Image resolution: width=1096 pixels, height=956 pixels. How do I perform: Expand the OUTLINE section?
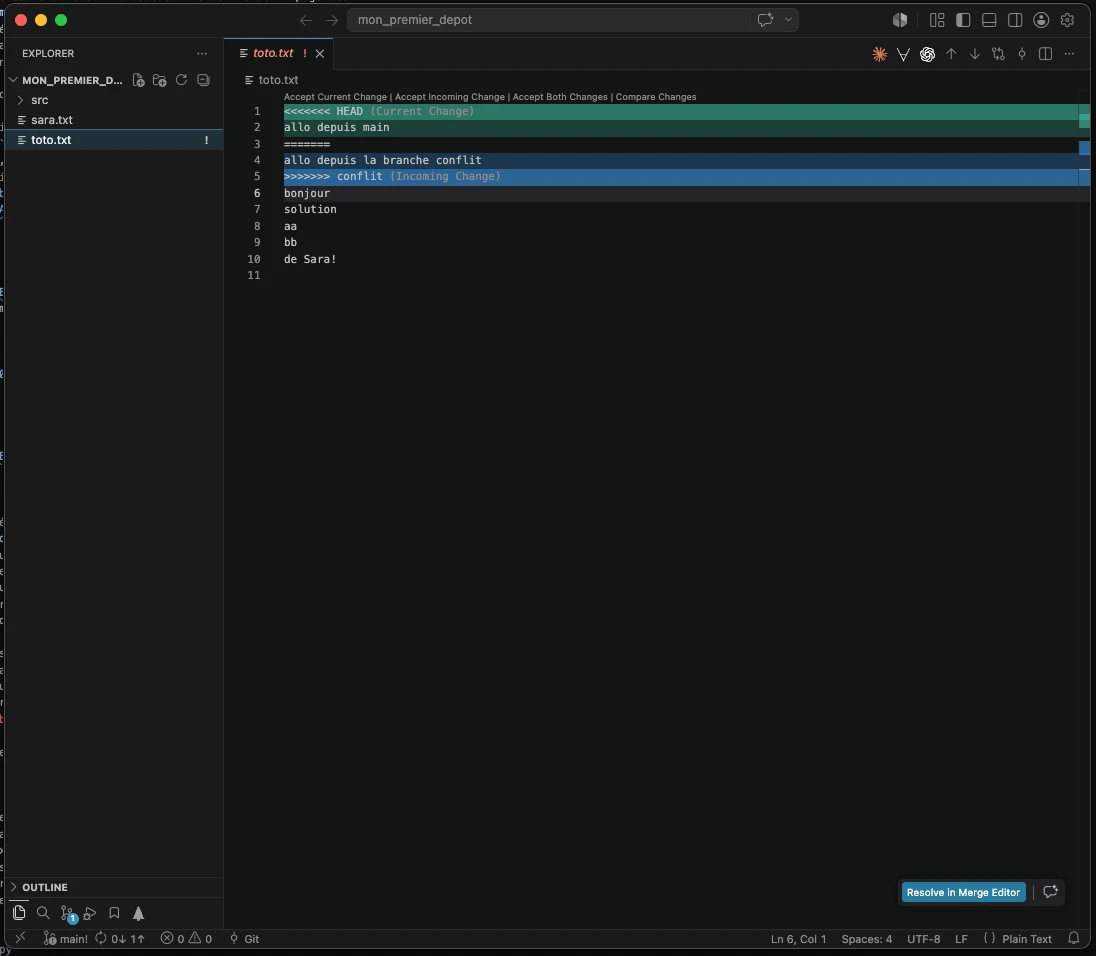pyautogui.click(x=115, y=887)
